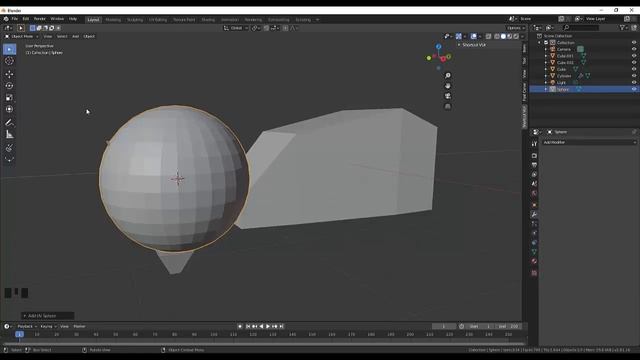Click the current frame number field

click(444, 327)
